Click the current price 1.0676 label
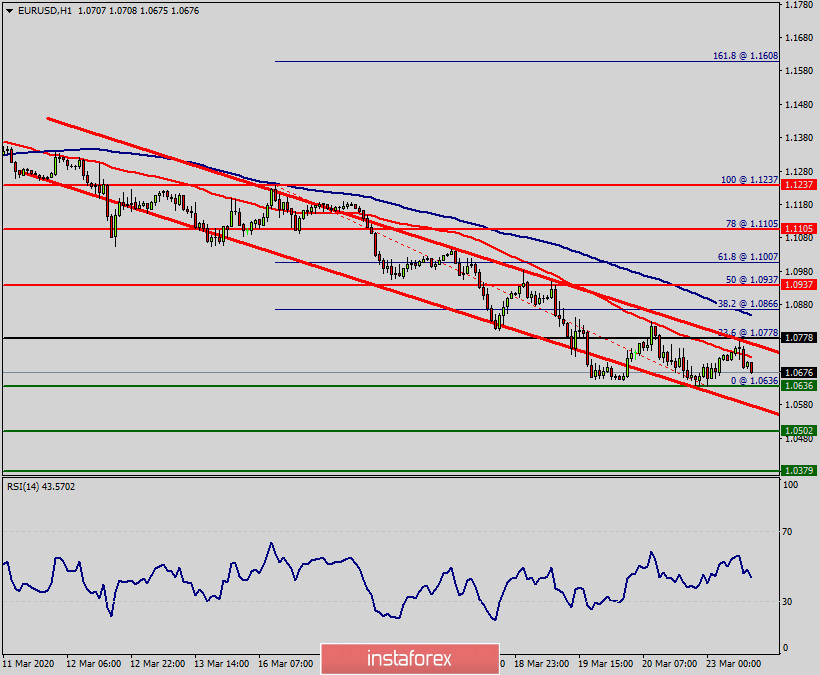 tap(799, 372)
